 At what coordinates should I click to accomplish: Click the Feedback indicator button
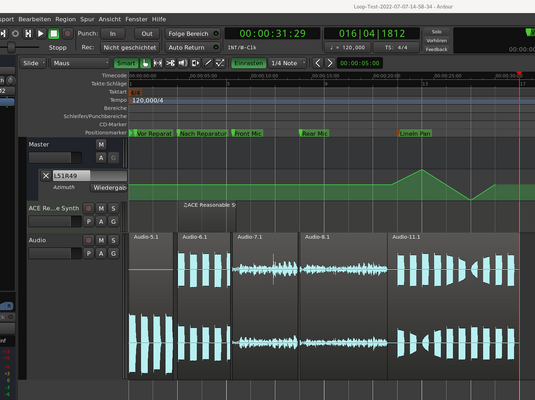point(436,49)
